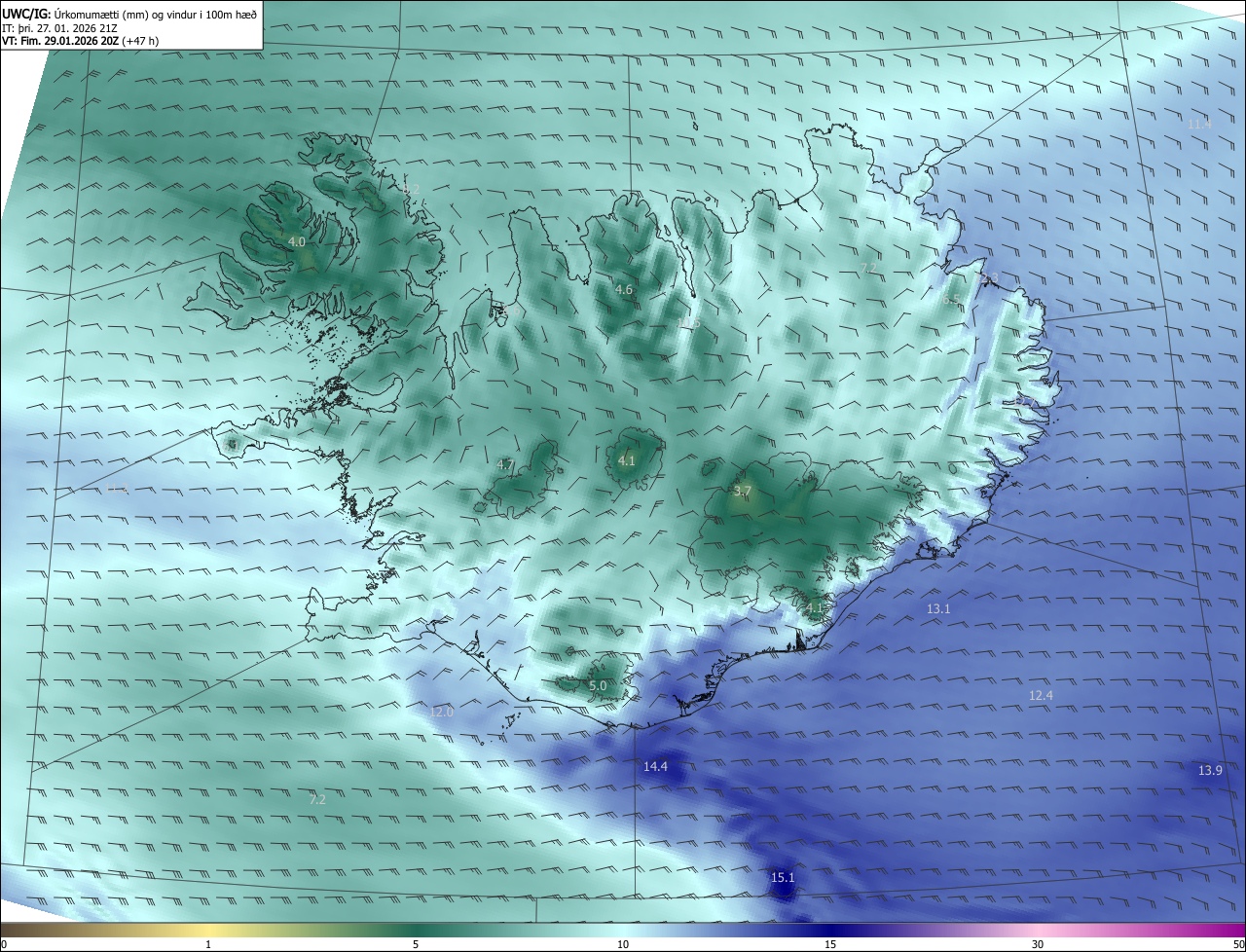Click the 10 tick on the colour scale
Image resolution: width=1246 pixels, height=952 pixels.
point(623,944)
